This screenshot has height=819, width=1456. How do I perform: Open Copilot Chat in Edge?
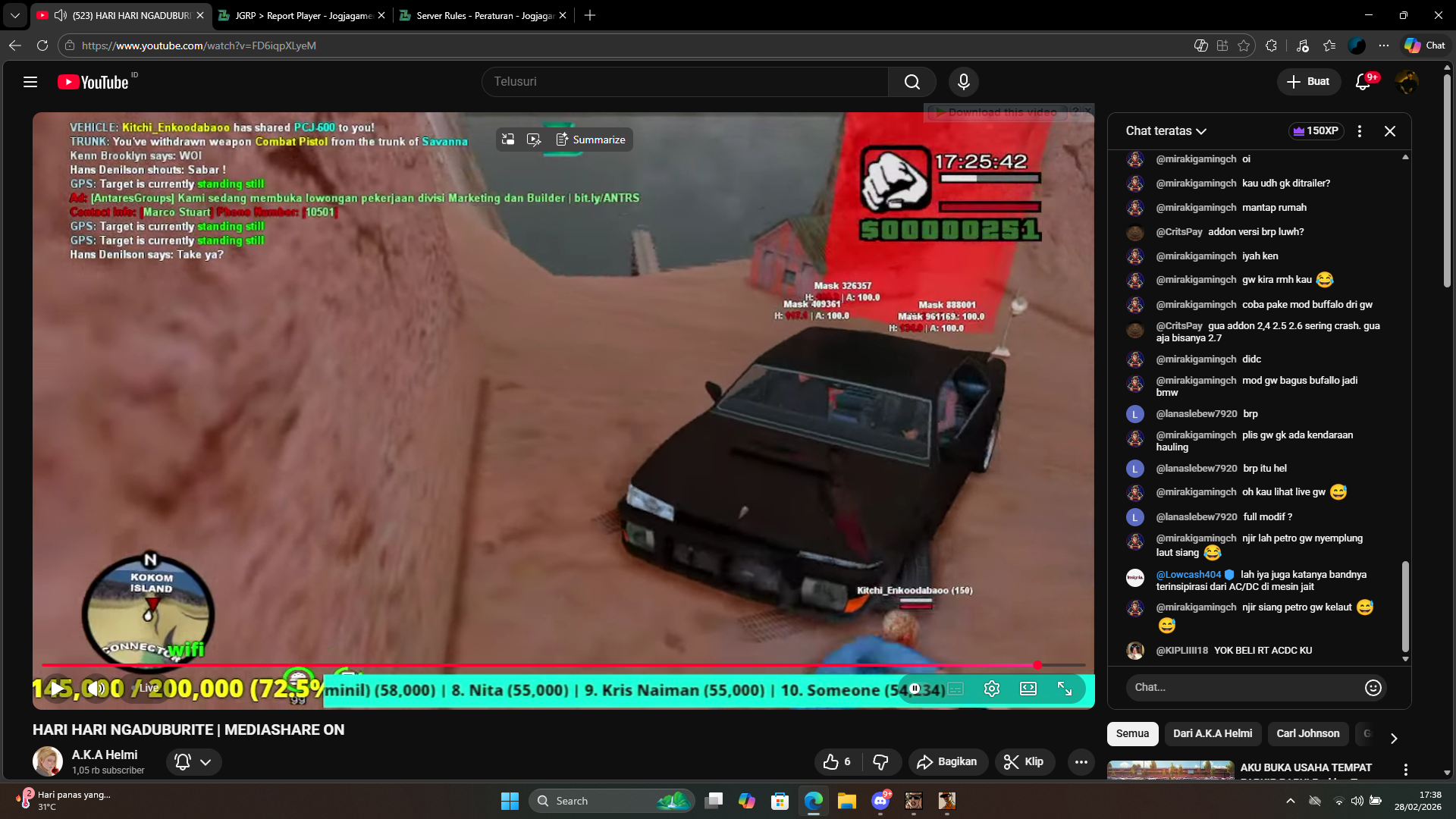point(1425,45)
